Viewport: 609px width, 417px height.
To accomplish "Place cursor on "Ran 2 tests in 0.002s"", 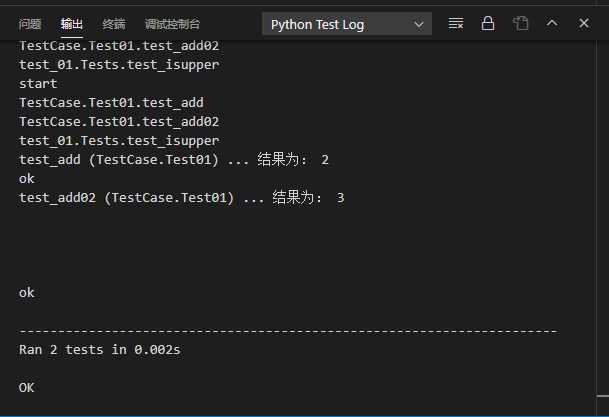I will [x=100, y=350].
